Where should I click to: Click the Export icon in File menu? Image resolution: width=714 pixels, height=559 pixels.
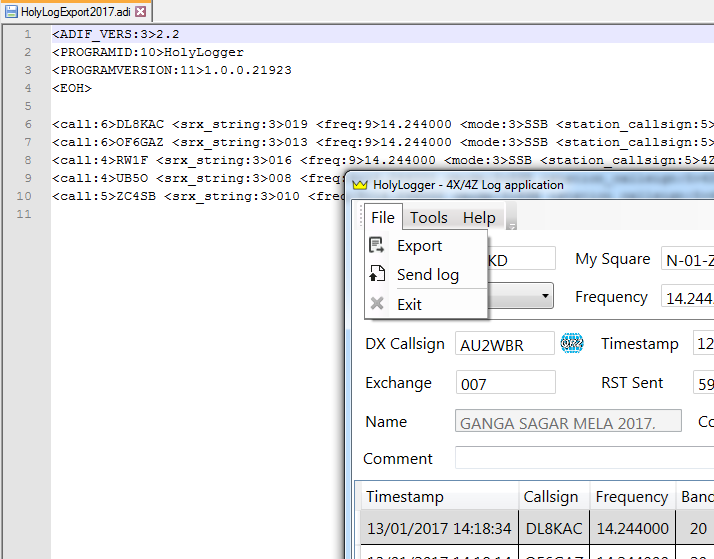pyautogui.click(x=377, y=245)
